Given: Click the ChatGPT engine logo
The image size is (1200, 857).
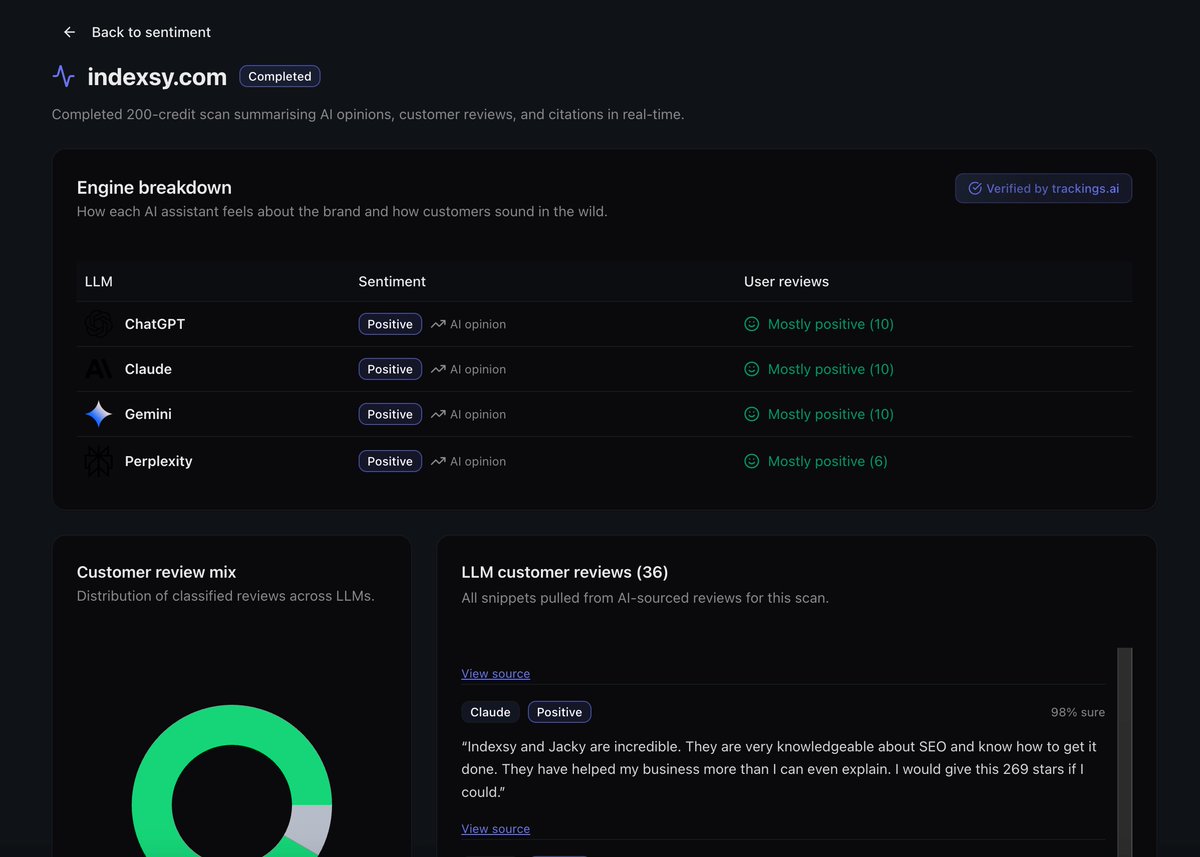Looking at the screenshot, I should tap(98, 323).
